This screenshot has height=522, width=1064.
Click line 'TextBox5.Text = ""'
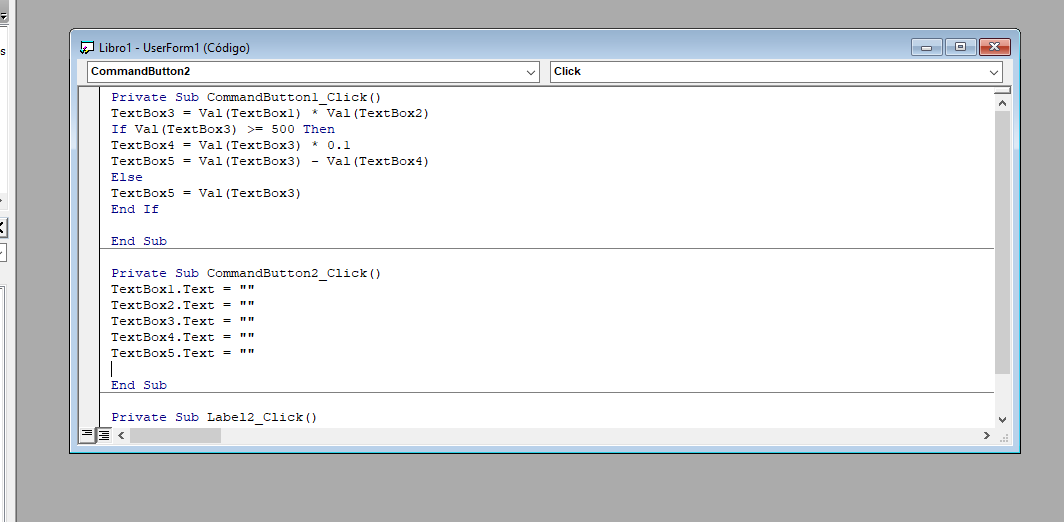pyautogui.click(x=183, y=353)
